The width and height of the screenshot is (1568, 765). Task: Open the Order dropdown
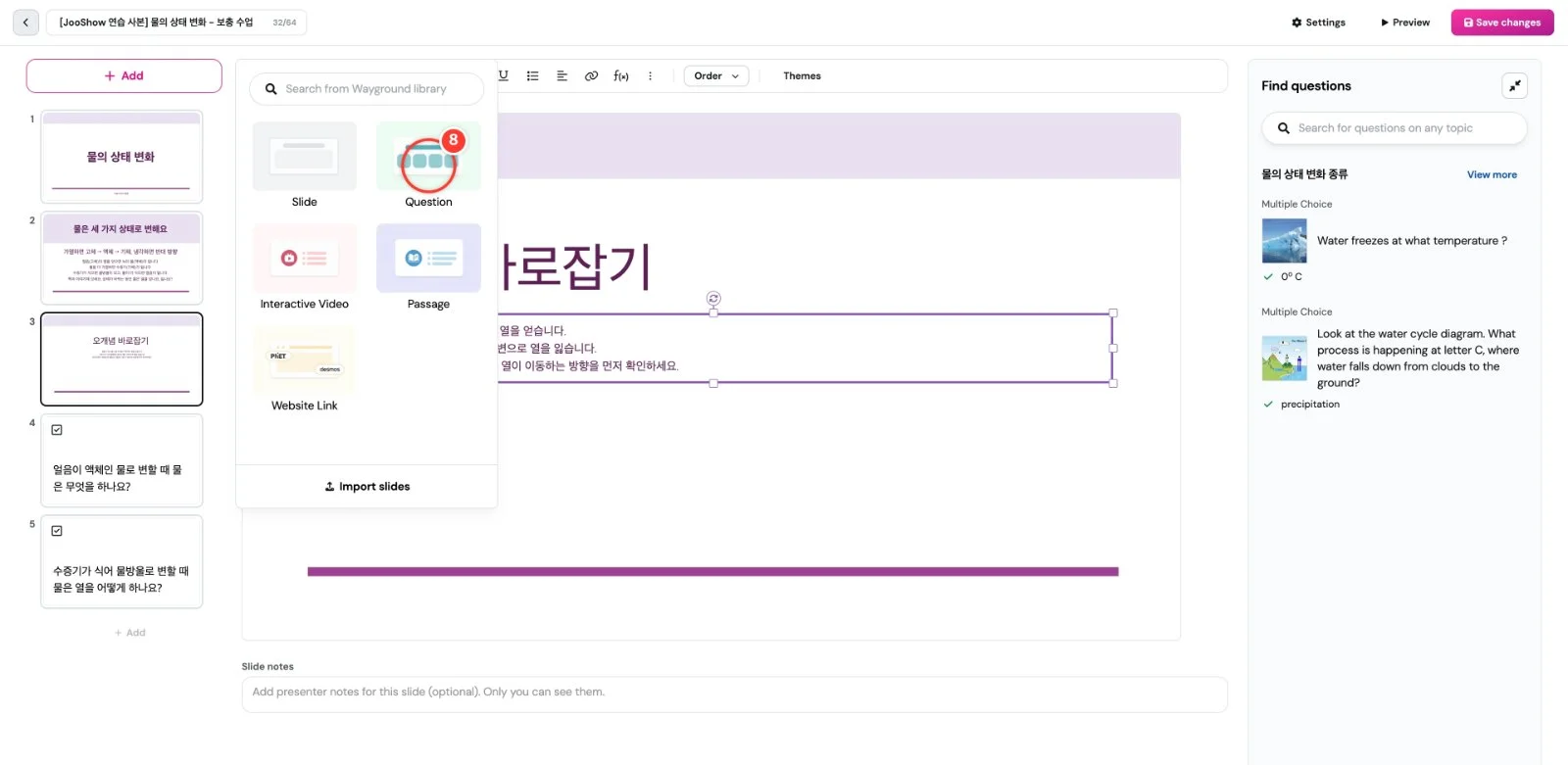[716, 75]
